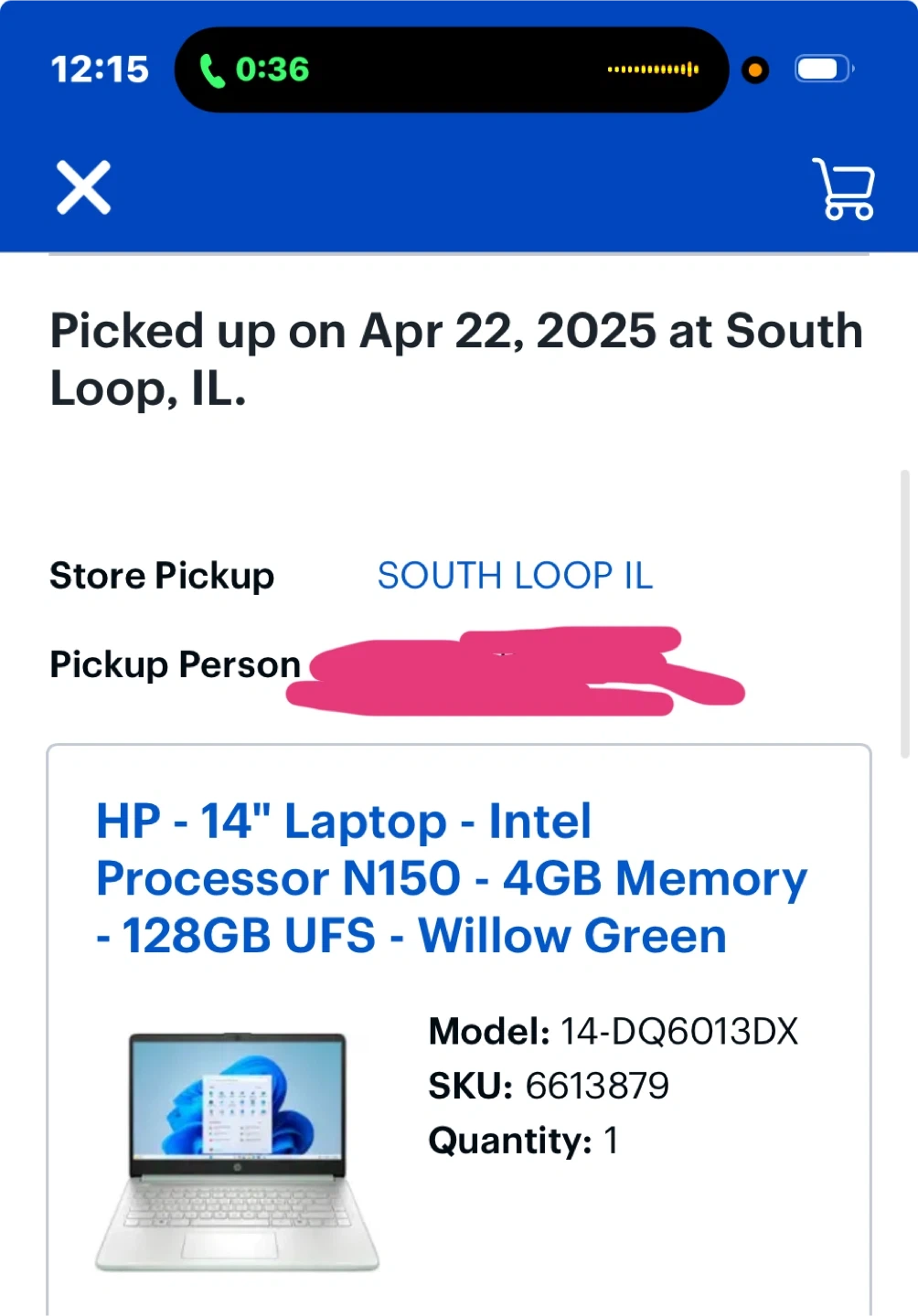Tap the yellow audio waveform indicator
This screenshot has width=918, height=1316.
point(653,69)
